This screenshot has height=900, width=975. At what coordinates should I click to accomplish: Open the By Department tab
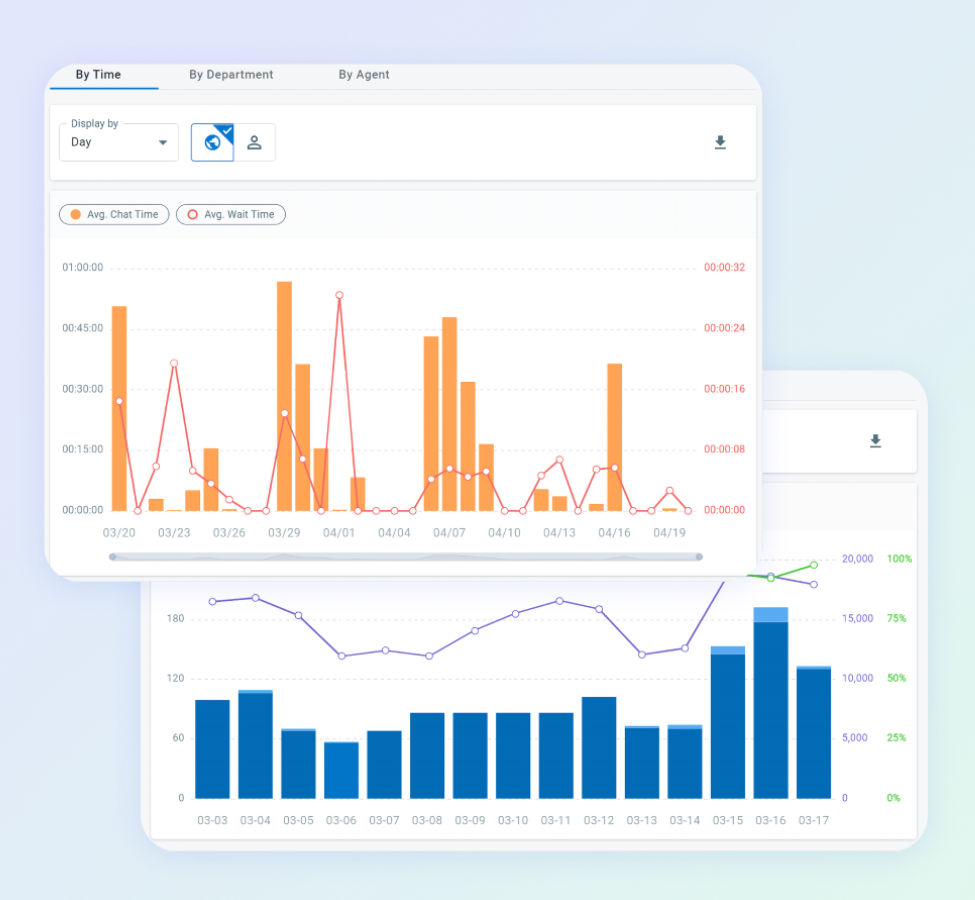tap(231, 75)
